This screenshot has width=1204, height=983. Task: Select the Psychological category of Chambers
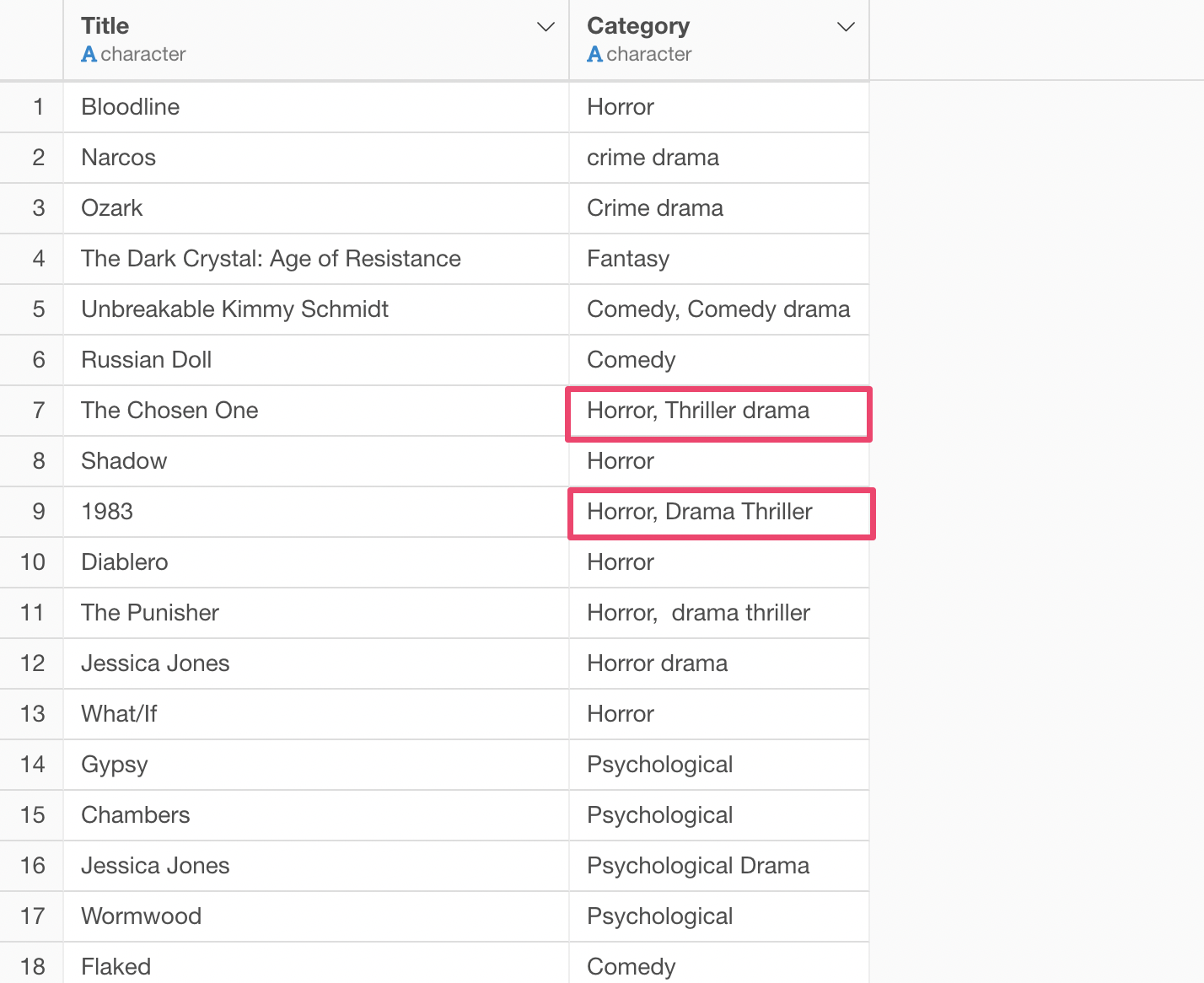pos(719,815)
